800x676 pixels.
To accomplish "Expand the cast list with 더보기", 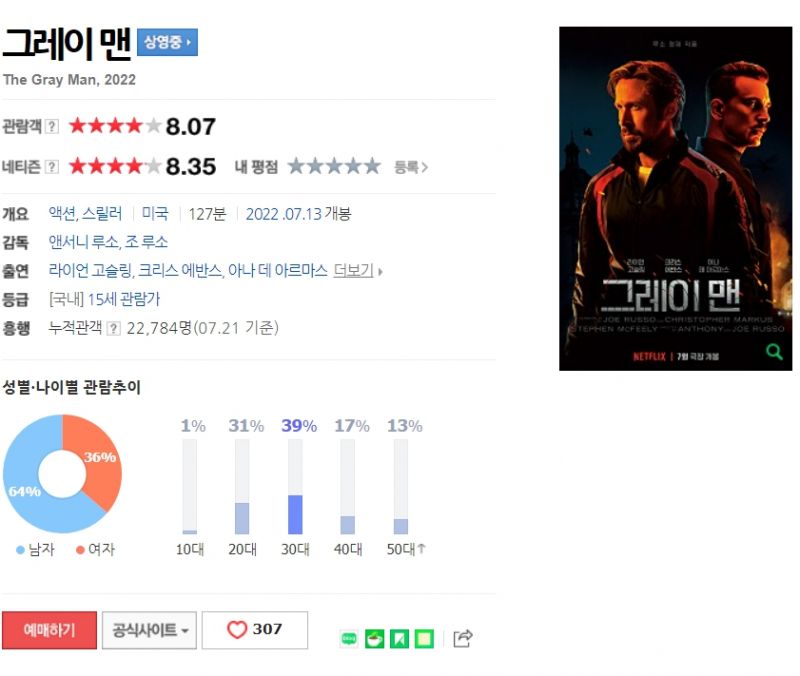I will coord(357,270).
